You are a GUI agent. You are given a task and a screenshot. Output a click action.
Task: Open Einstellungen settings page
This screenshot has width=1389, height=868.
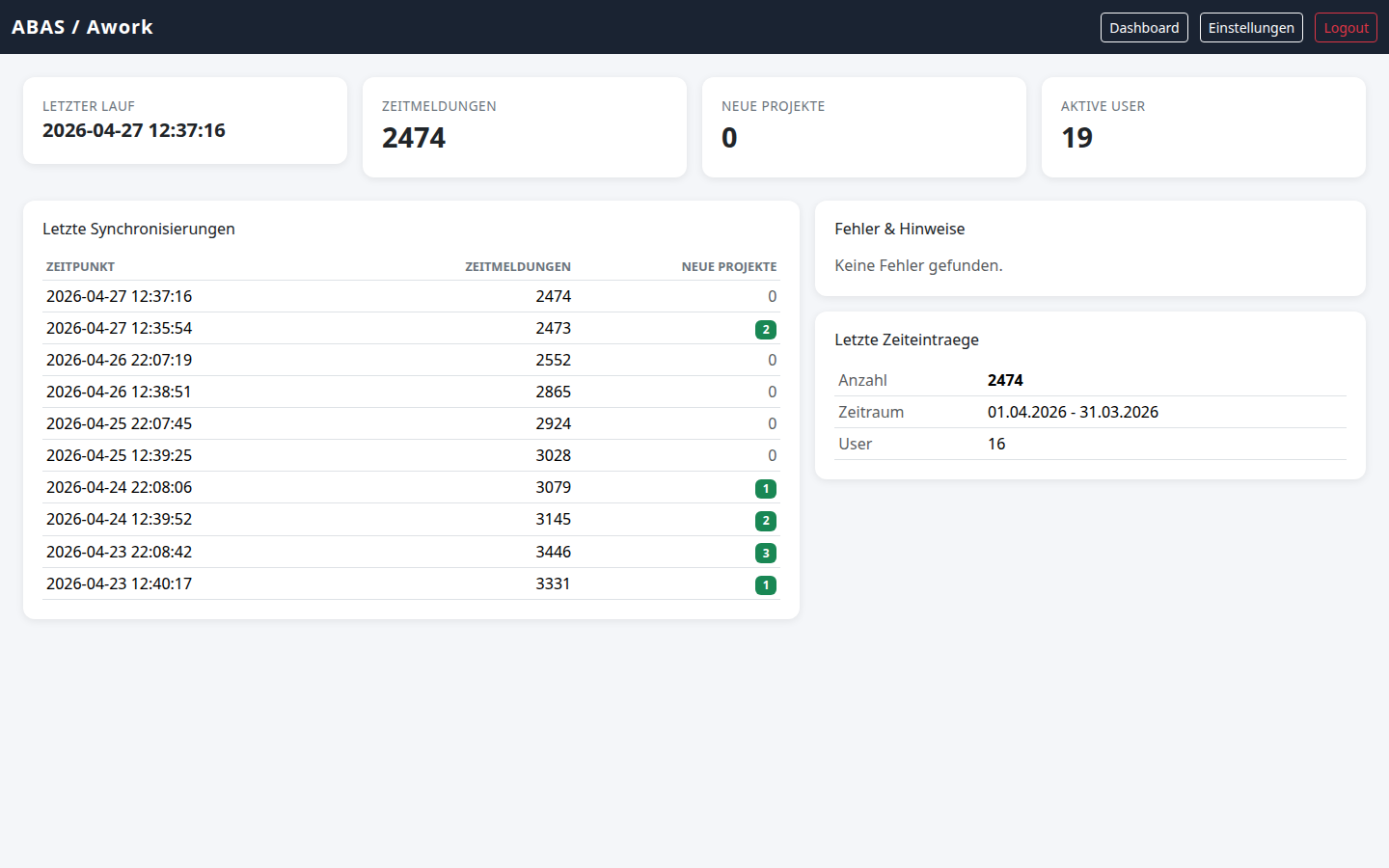[x=1251, y=28]
